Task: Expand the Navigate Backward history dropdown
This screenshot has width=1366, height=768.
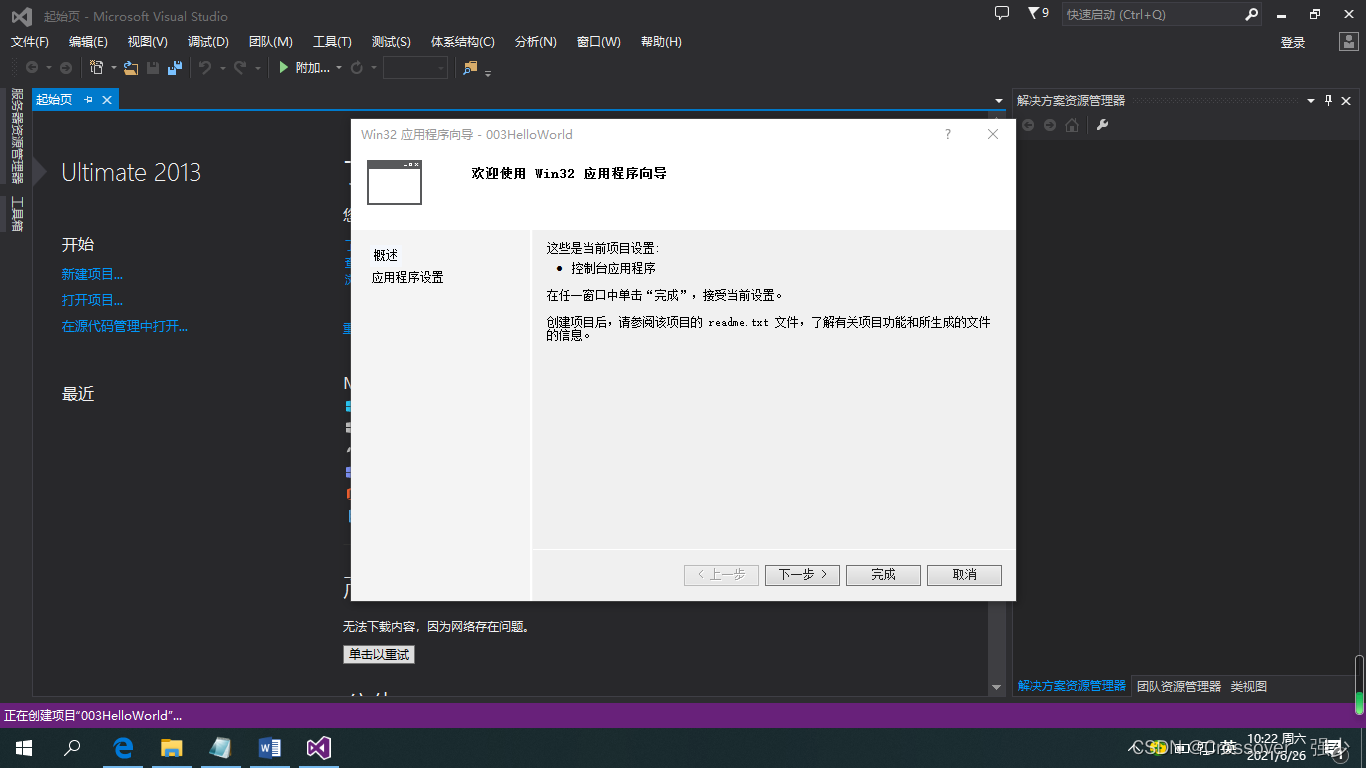Action: pyautogui.click(x=48, y=68)
